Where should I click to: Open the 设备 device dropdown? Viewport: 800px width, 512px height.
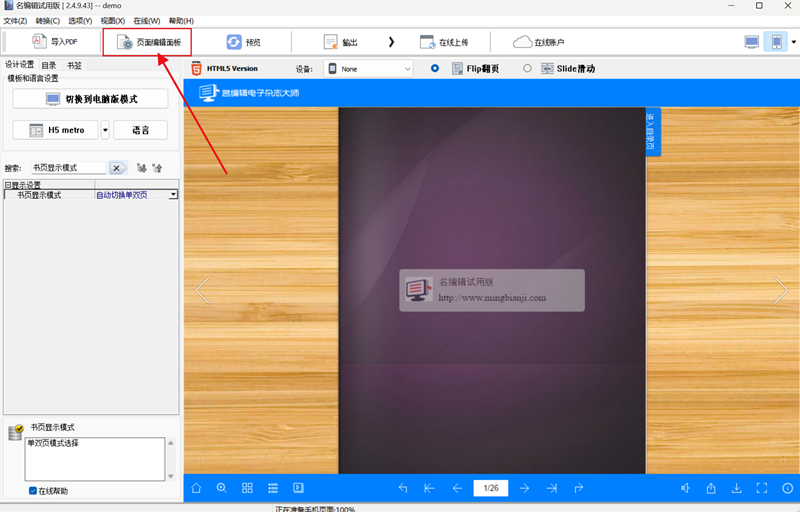tap(369, 69)
